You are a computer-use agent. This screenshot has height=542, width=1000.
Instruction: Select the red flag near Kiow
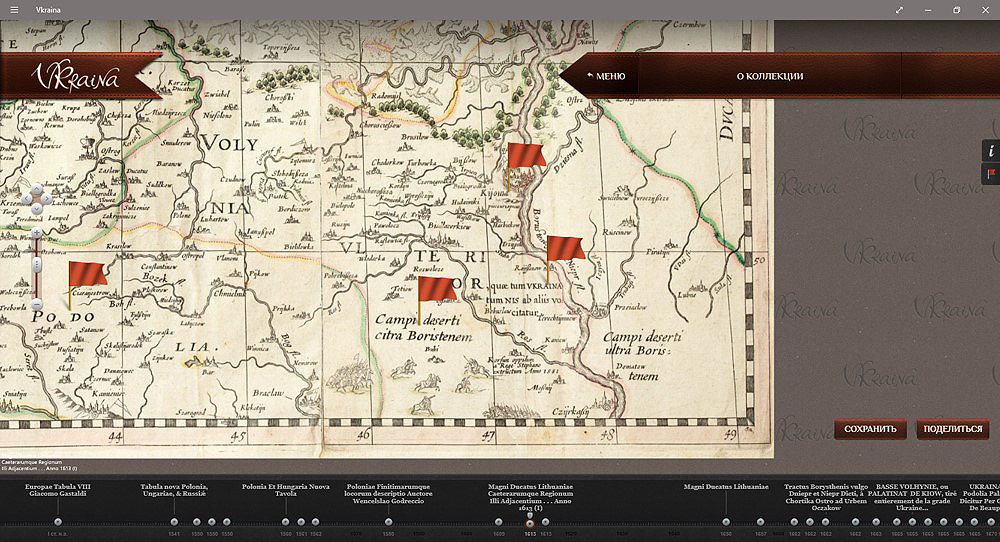[526, 166]
